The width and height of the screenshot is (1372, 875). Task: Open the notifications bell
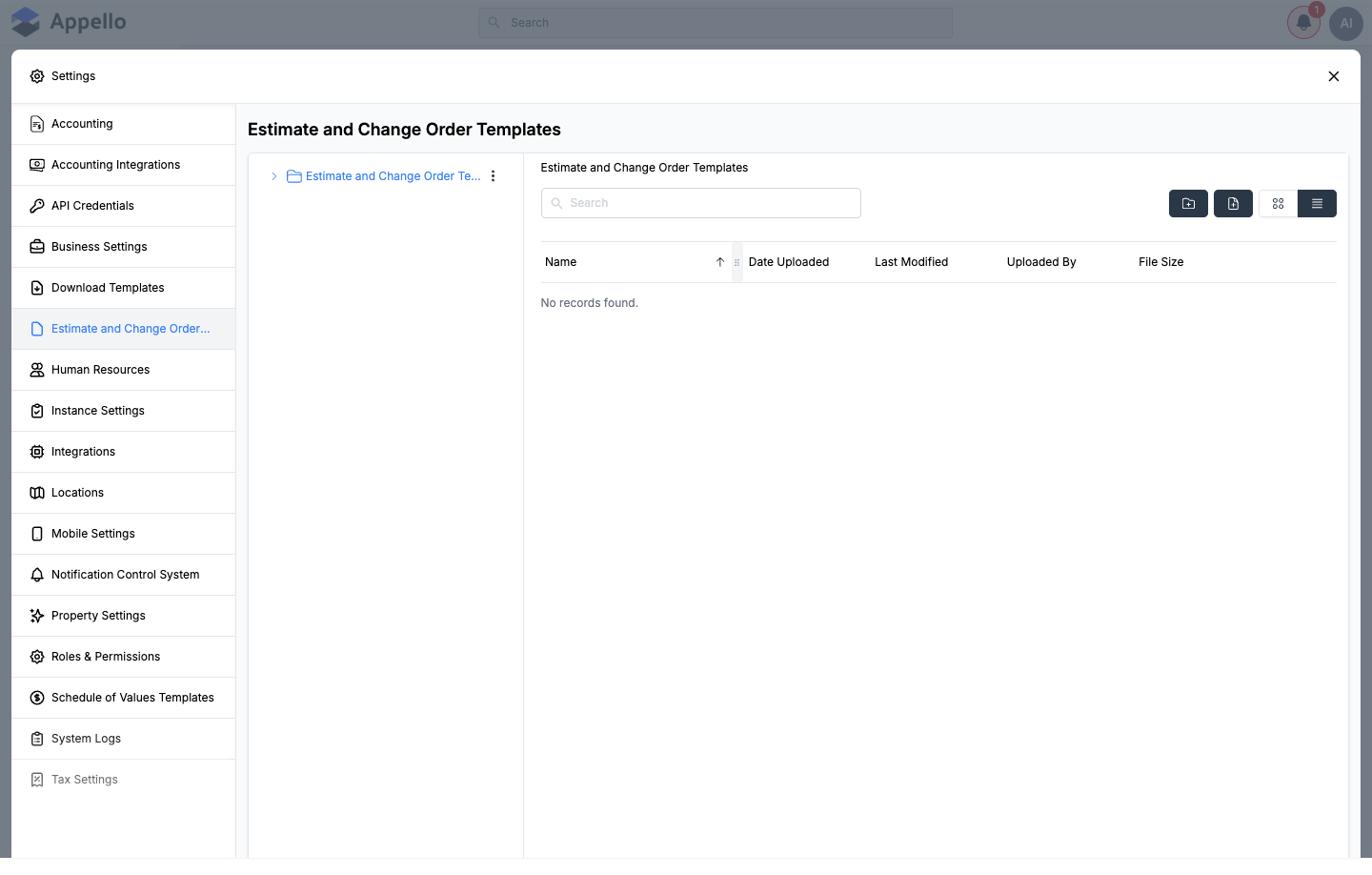[1303, 23]
